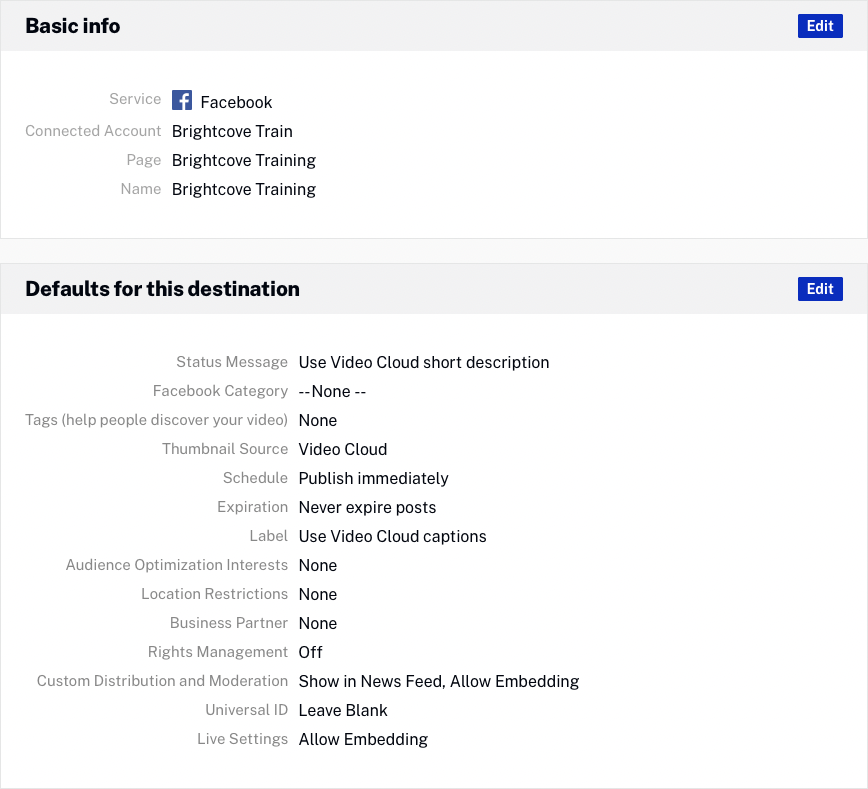
Task: Click the Status Message value text
Action: pyautogui.click(x=424, y=362)
